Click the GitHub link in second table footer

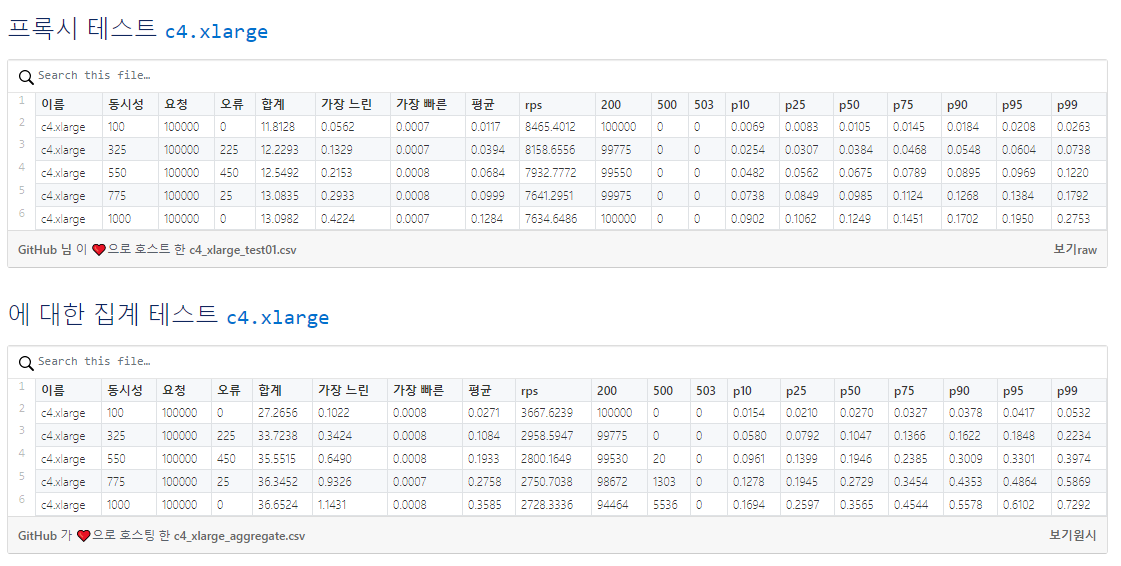[37, 535]
